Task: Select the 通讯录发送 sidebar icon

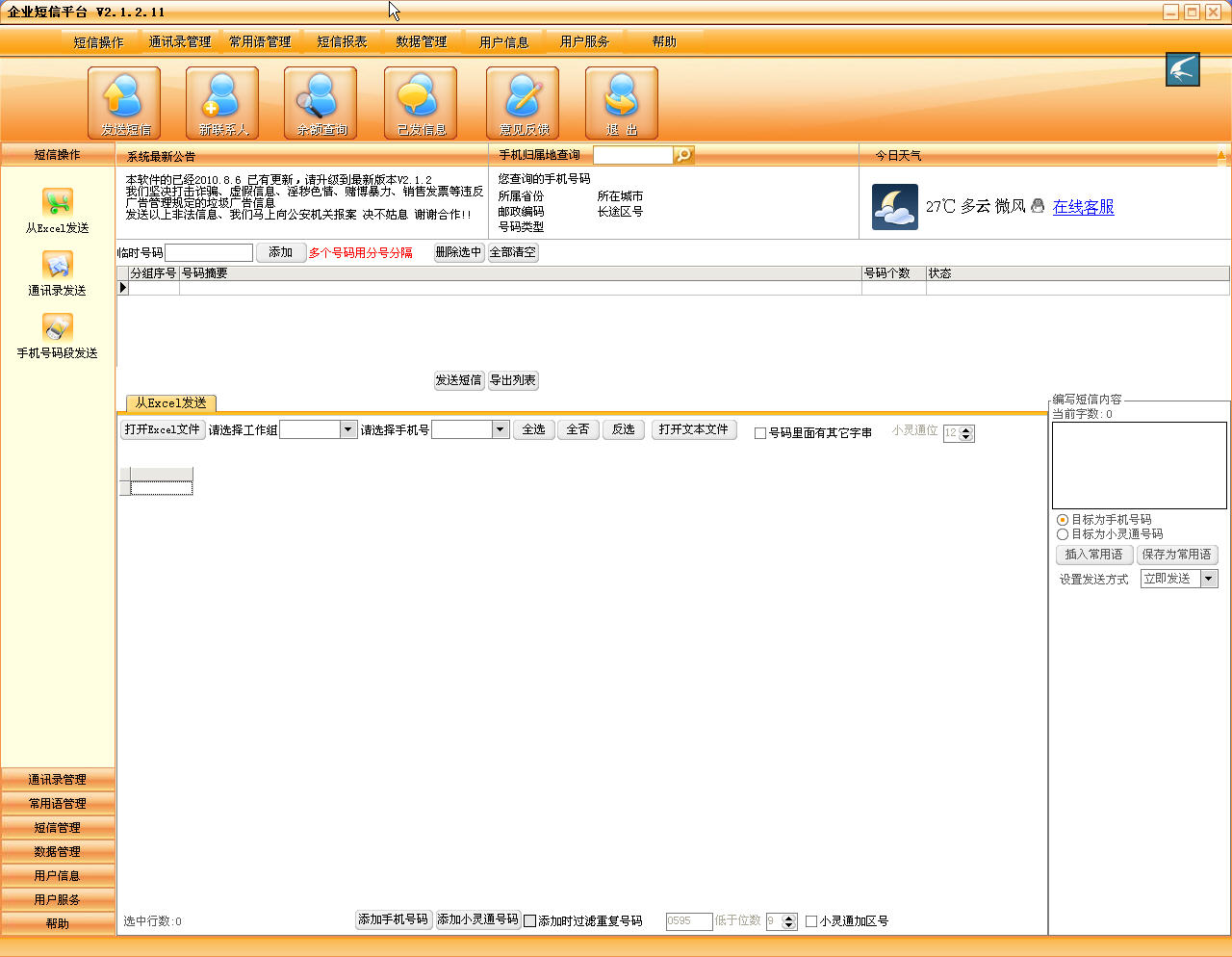Action: click(x=58, y=265)
